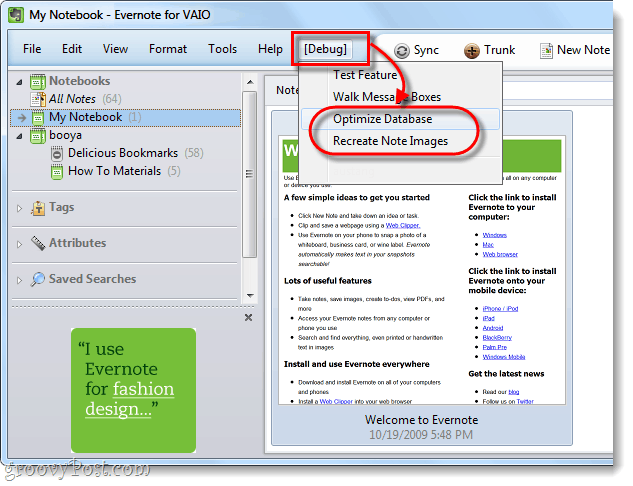Click the Notebooks root icon
Image resolution: width=633 pixels, height=486 pixels.
(38, 81)
